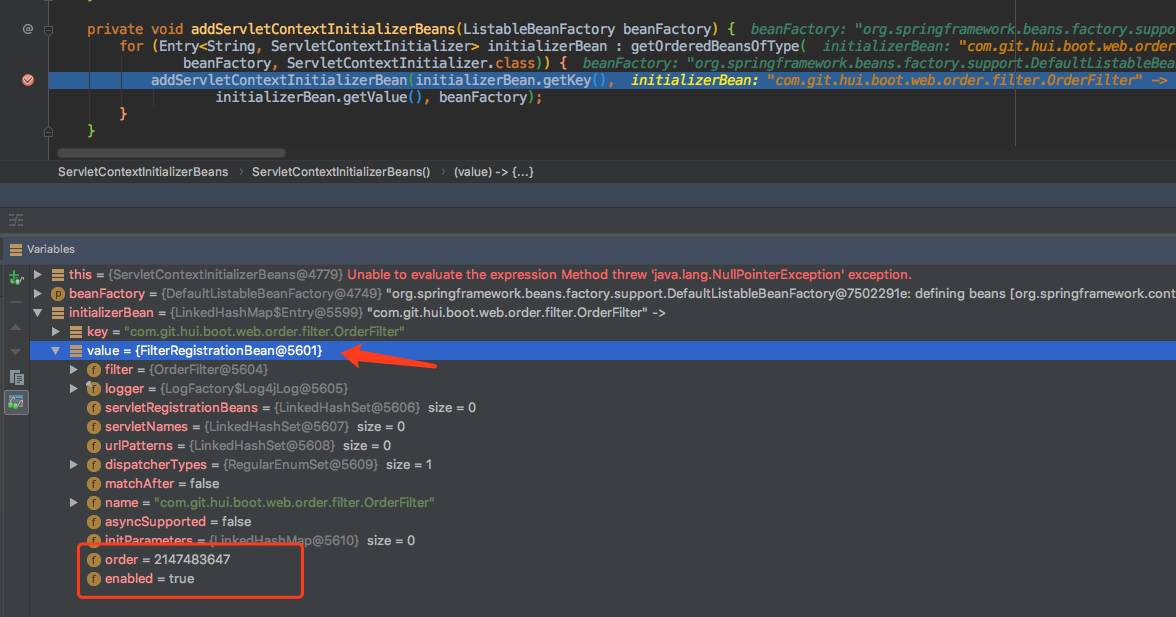Click the up arrow in the debugger sidebar
Screen dimensions: 1176x617
pos(16,327)
